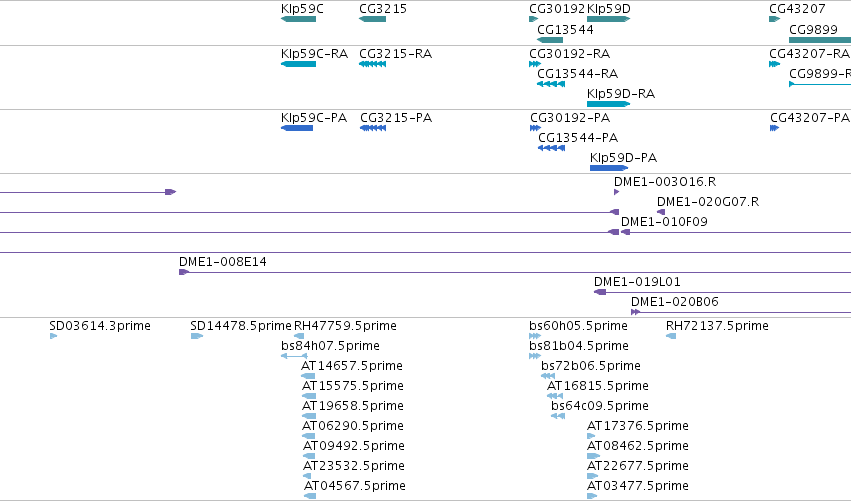The image size is (851, 501).
Task: Click the AT14657.5prime EST label
Action: [x=352, y=366]
